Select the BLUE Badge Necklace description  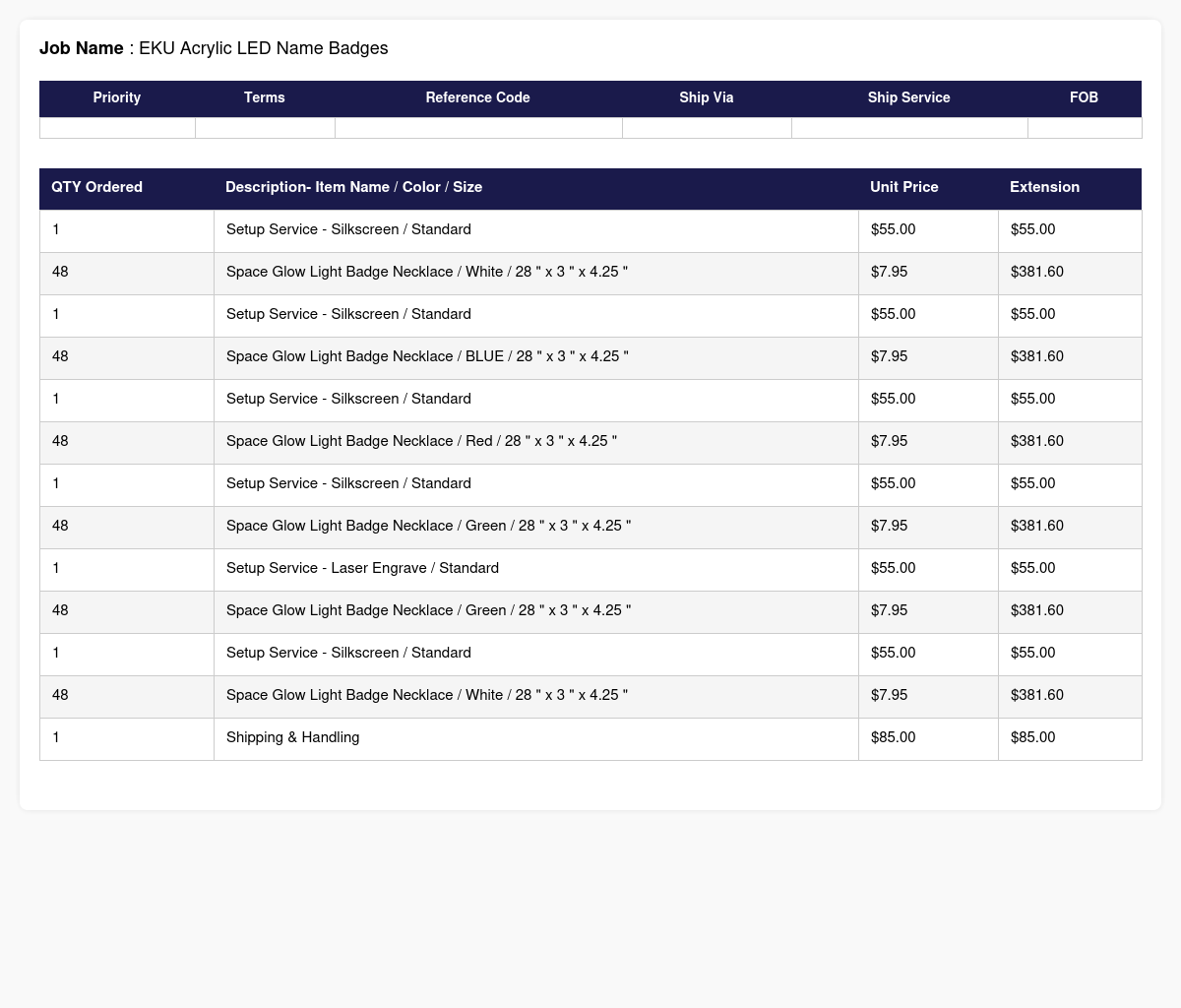[427, 356]
